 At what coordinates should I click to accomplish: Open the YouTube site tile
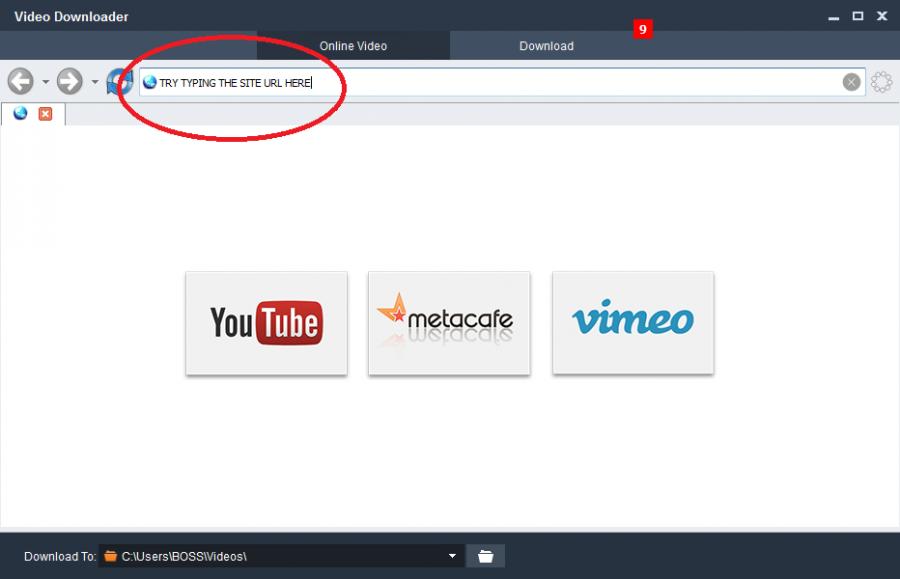(x=266, y=323)
